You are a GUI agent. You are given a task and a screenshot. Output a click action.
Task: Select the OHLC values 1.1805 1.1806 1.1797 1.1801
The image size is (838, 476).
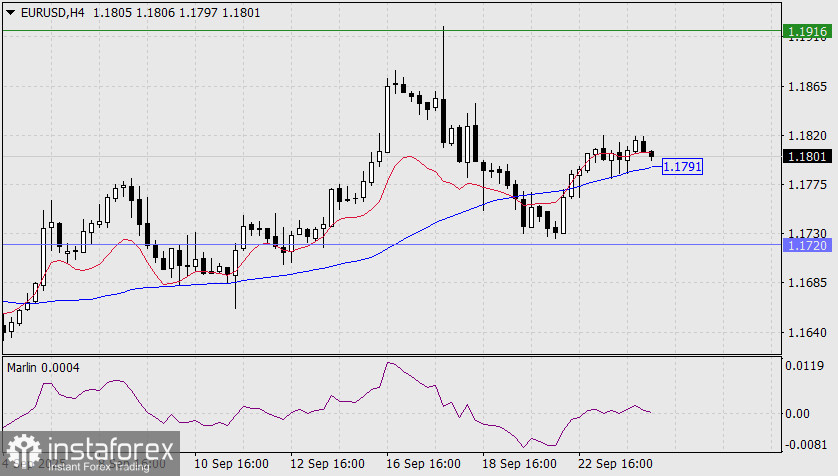[x=177, y=12]
